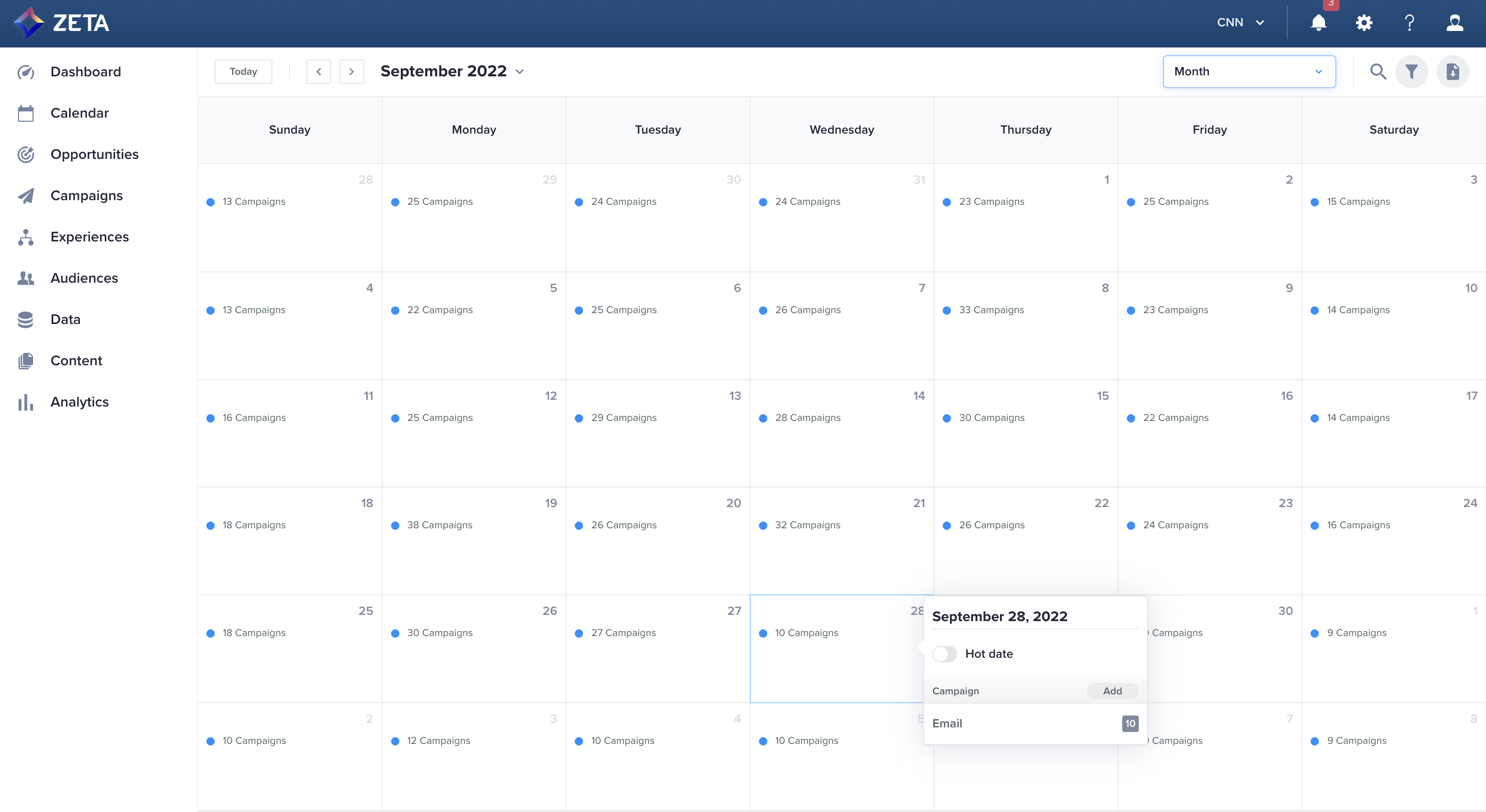This screenshot has height=812, width=1486.
Task: Open the user profile icon
Action: [x=1455, y=23]
